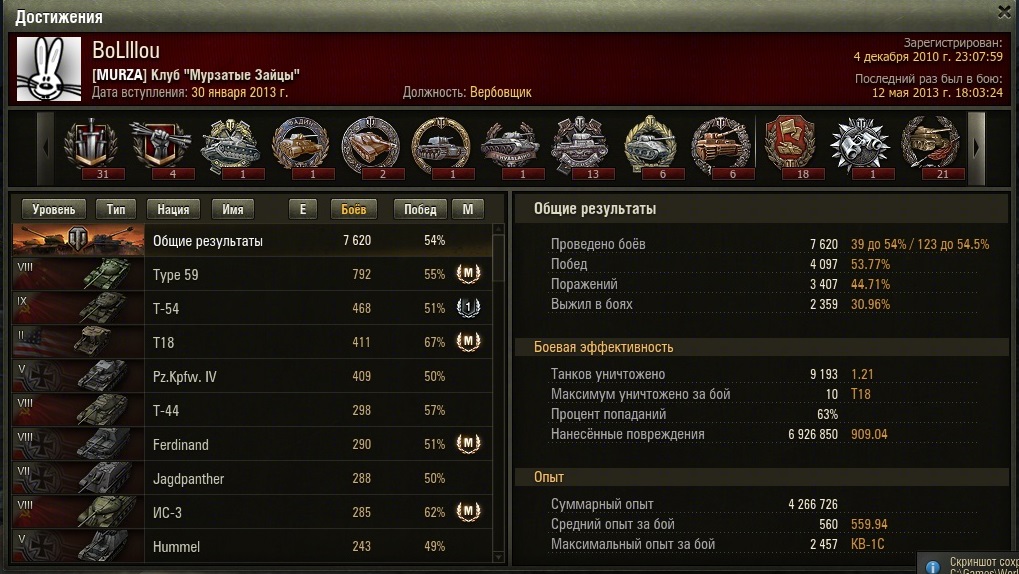Select the Общие результаты row
Screen dimensions: 1019x574
(252, 241)
